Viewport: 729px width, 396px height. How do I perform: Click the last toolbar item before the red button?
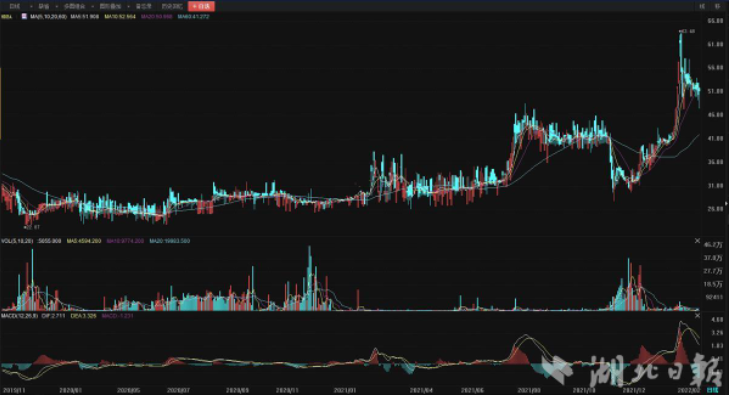[x=172, y=7]
